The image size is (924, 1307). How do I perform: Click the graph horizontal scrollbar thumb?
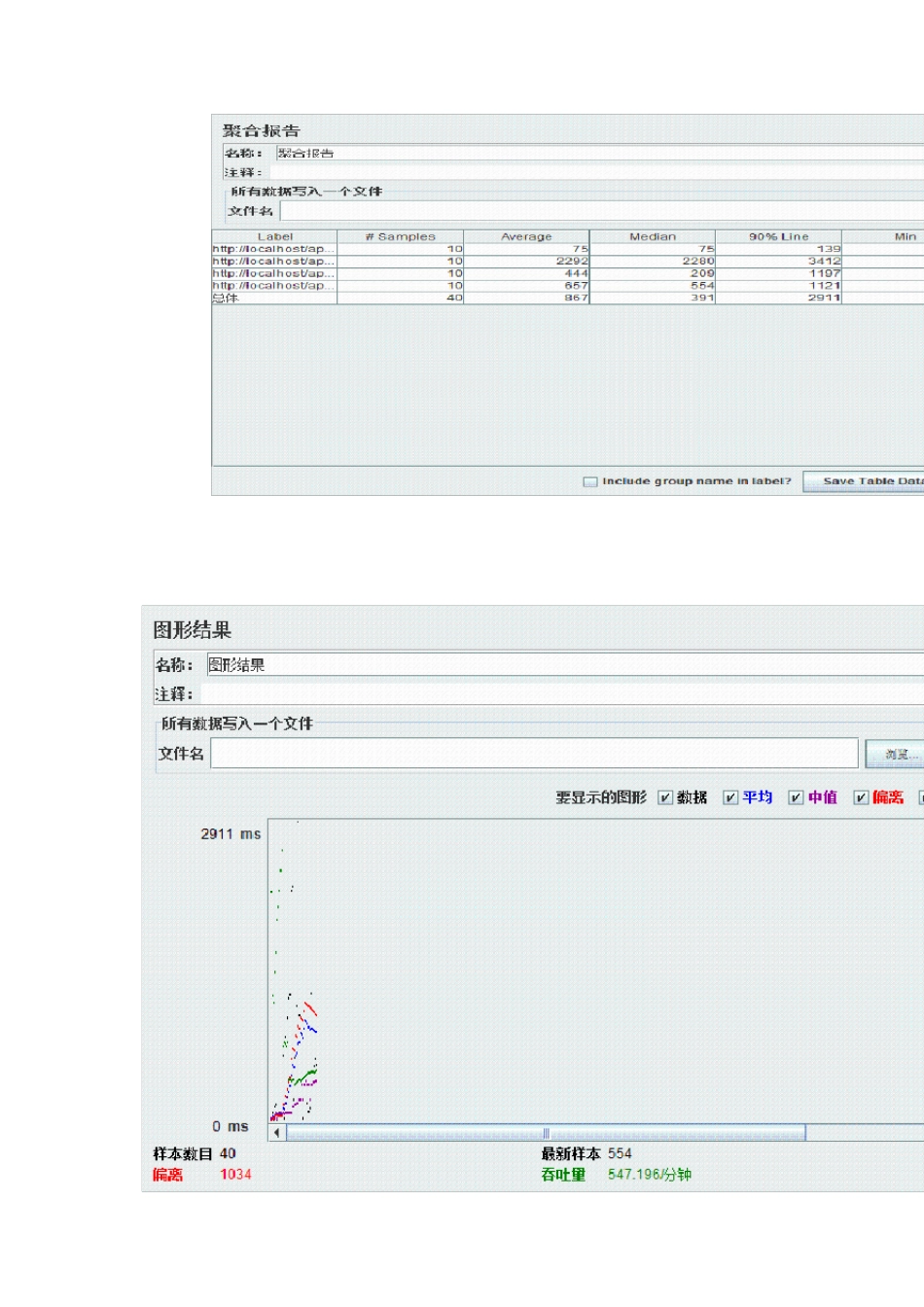click(546, 1133)
